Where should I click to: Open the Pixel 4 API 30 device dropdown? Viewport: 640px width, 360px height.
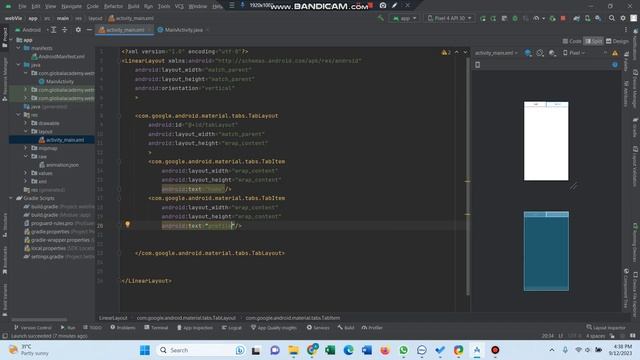[x=449, y=18]
